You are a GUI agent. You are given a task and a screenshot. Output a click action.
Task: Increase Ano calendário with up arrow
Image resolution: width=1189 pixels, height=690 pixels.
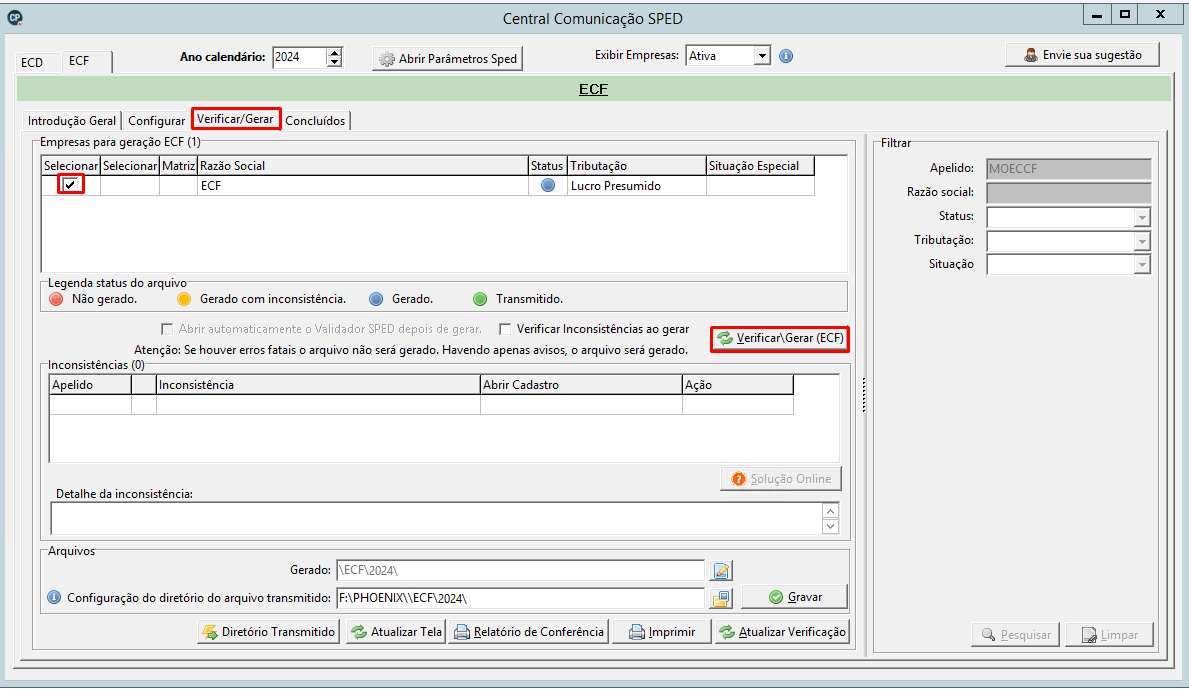[x=334, y=52]
